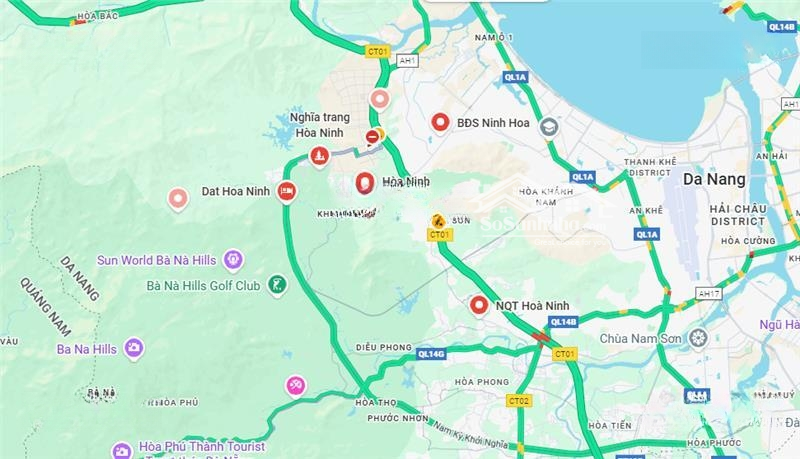Open the pink restaurant marker near Hòa Thọ
800x459 pixels.
[x=296, y=386]
